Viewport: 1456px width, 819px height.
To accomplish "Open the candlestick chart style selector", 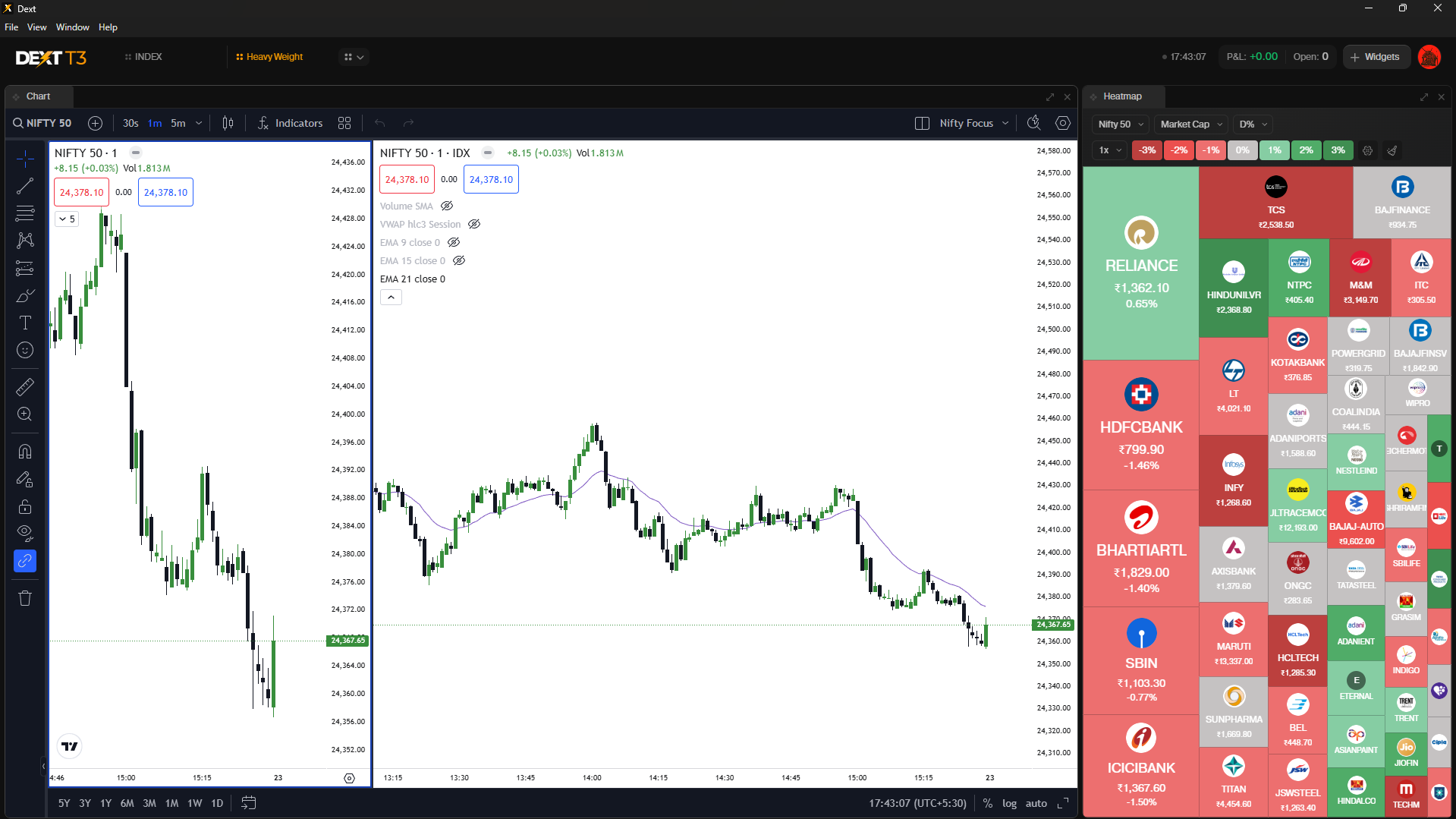I will coord(228,123).
